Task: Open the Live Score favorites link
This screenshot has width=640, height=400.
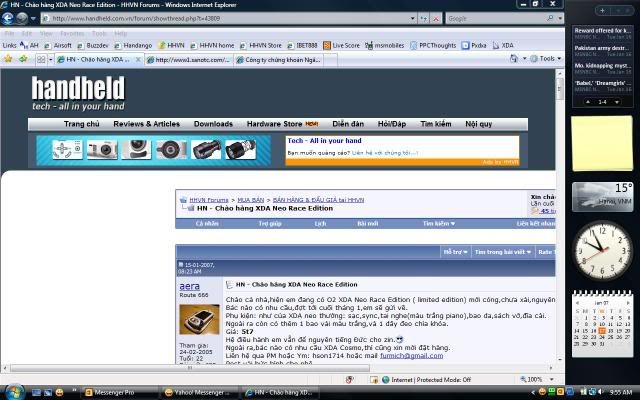Action: (x=345, y=45)
